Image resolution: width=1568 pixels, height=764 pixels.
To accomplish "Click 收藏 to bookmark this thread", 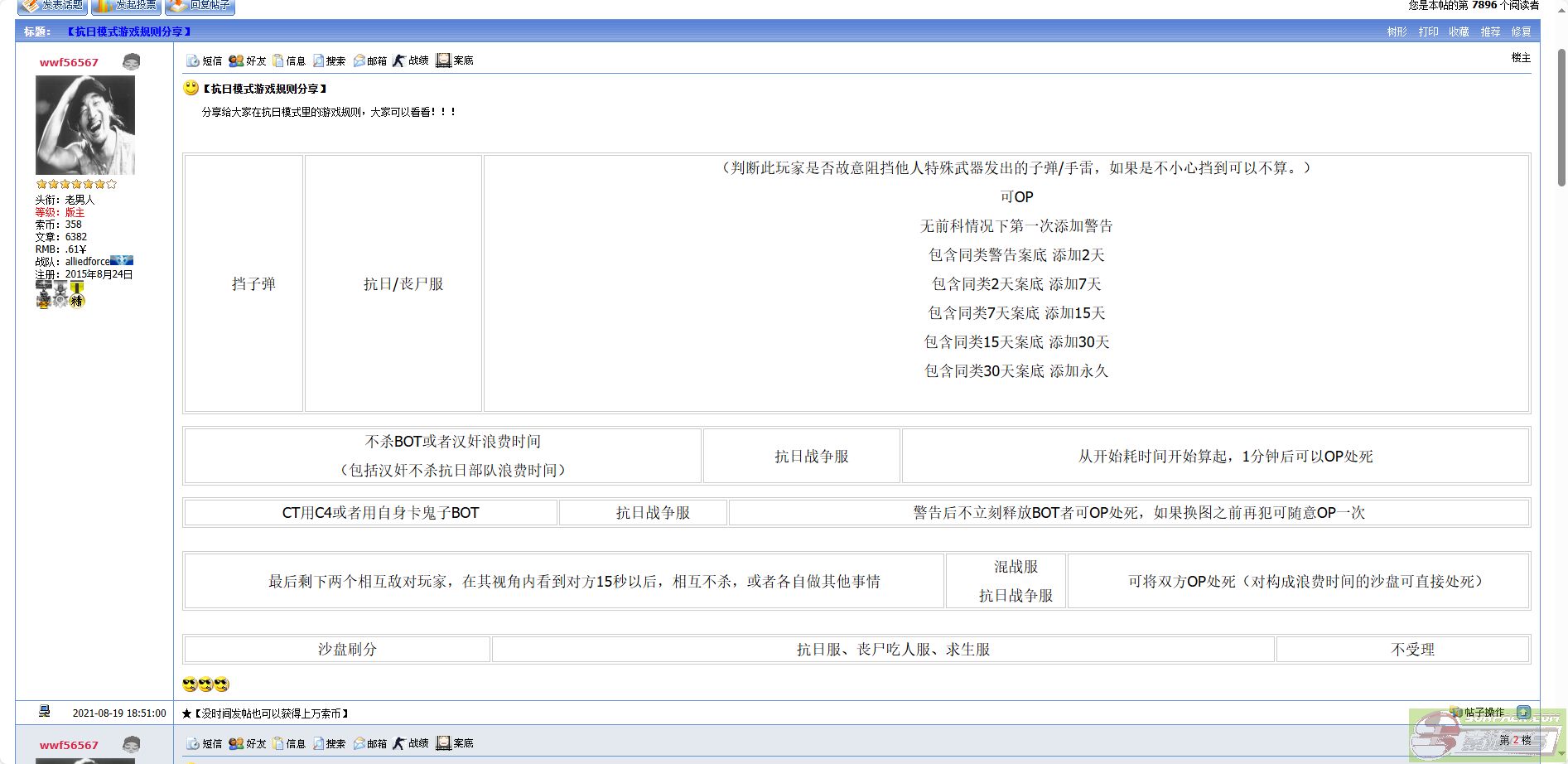I will click(1459, 31).
